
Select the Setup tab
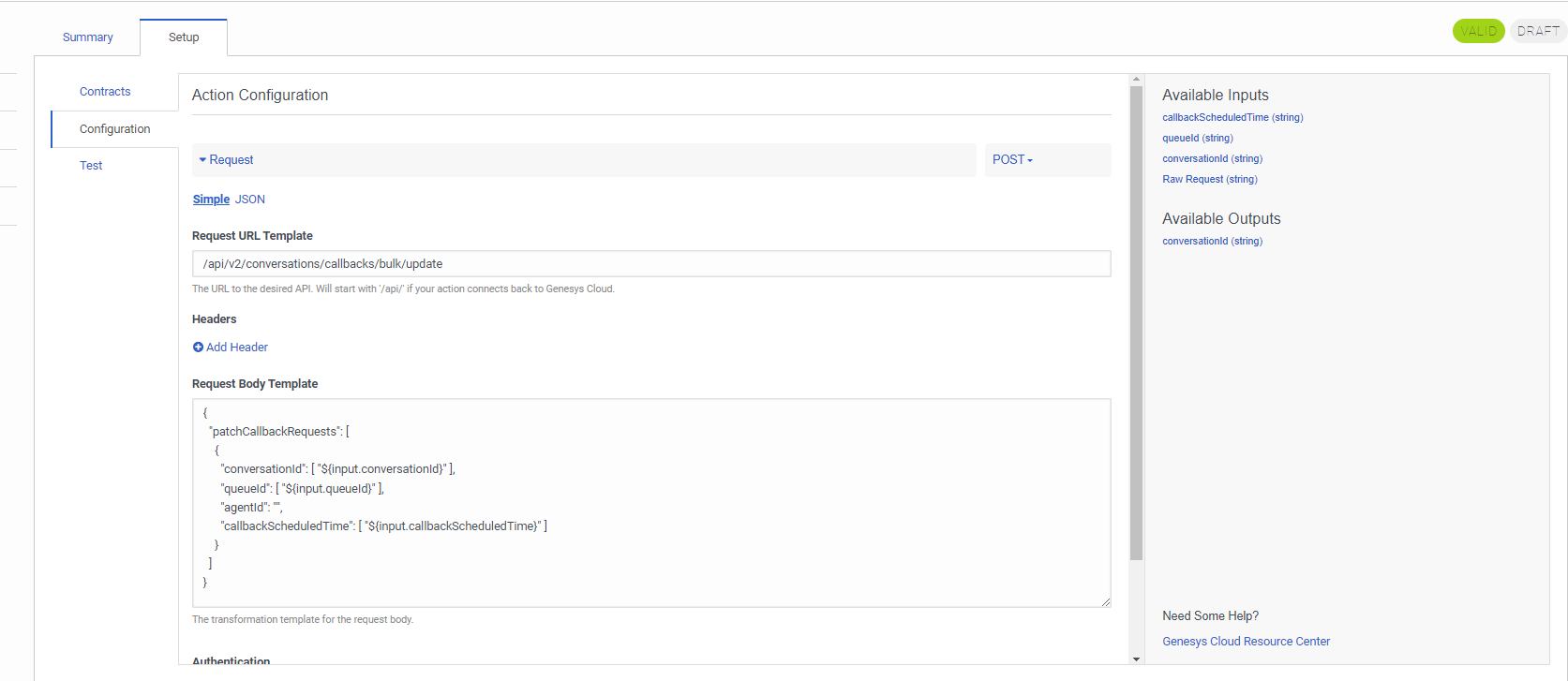184,37
